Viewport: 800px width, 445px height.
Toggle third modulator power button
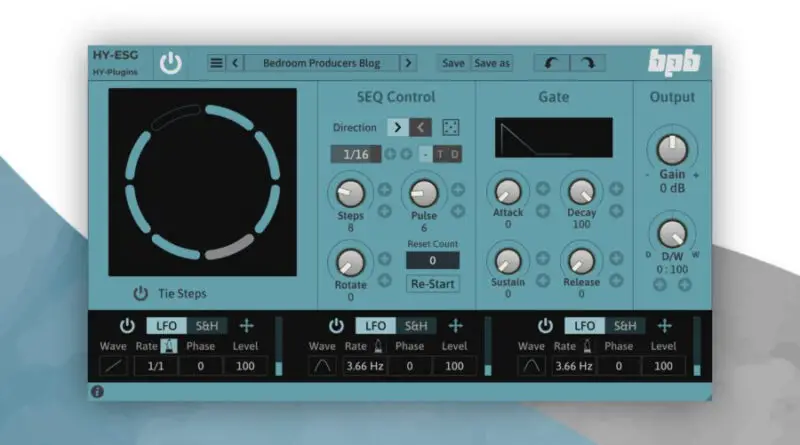[x=545, y=326]
